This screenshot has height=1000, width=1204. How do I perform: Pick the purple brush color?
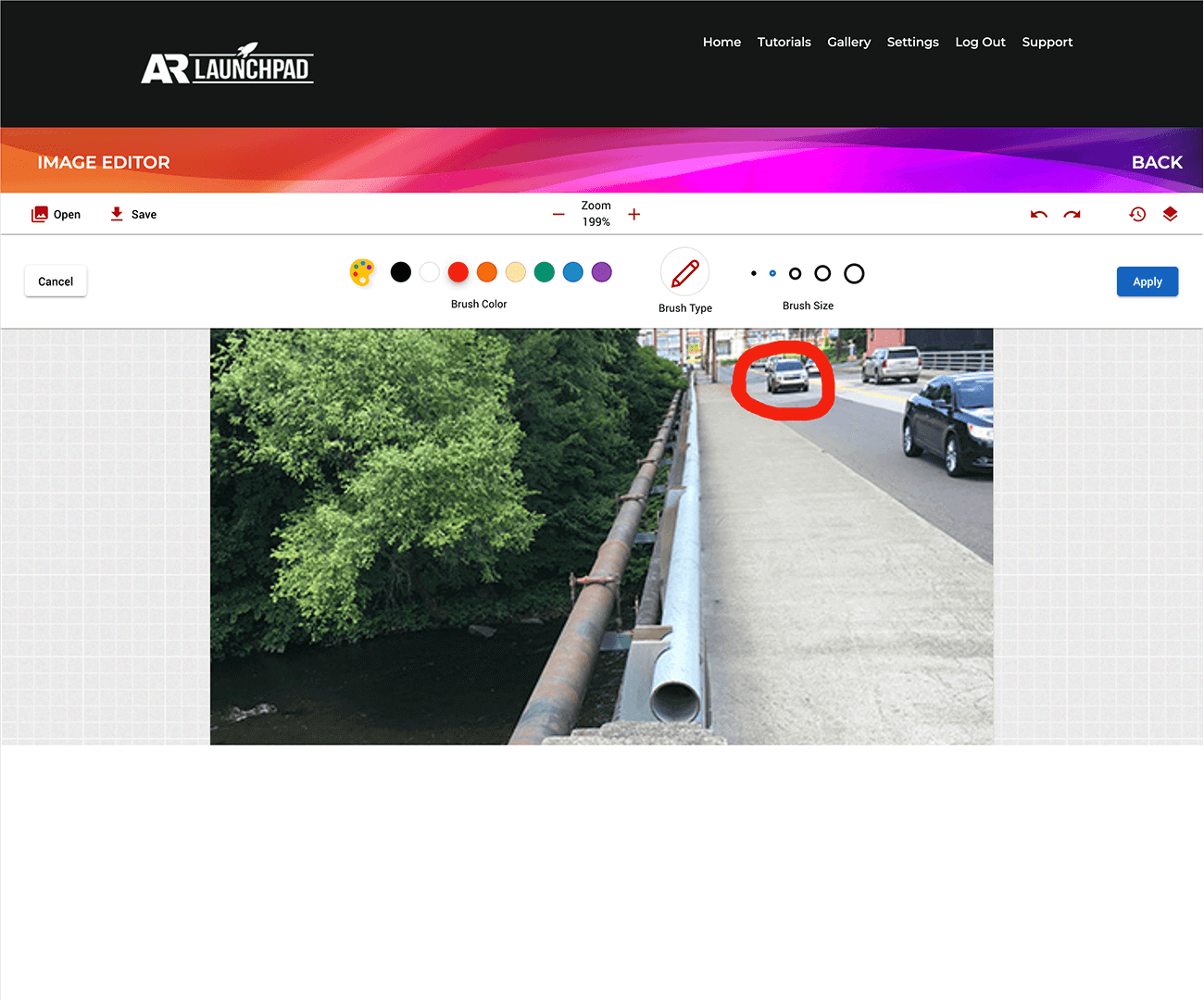[602, 272]
